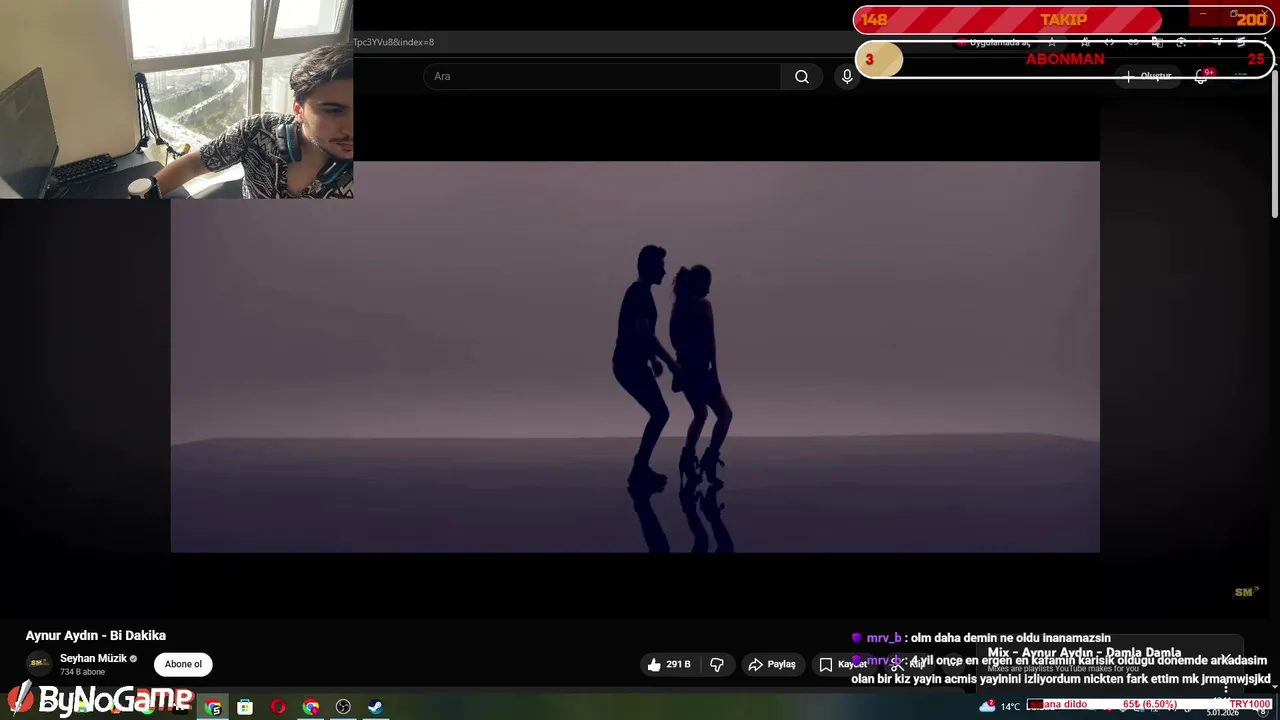
Task: Share the video via Paylaş
Action: tap(772, 664)
